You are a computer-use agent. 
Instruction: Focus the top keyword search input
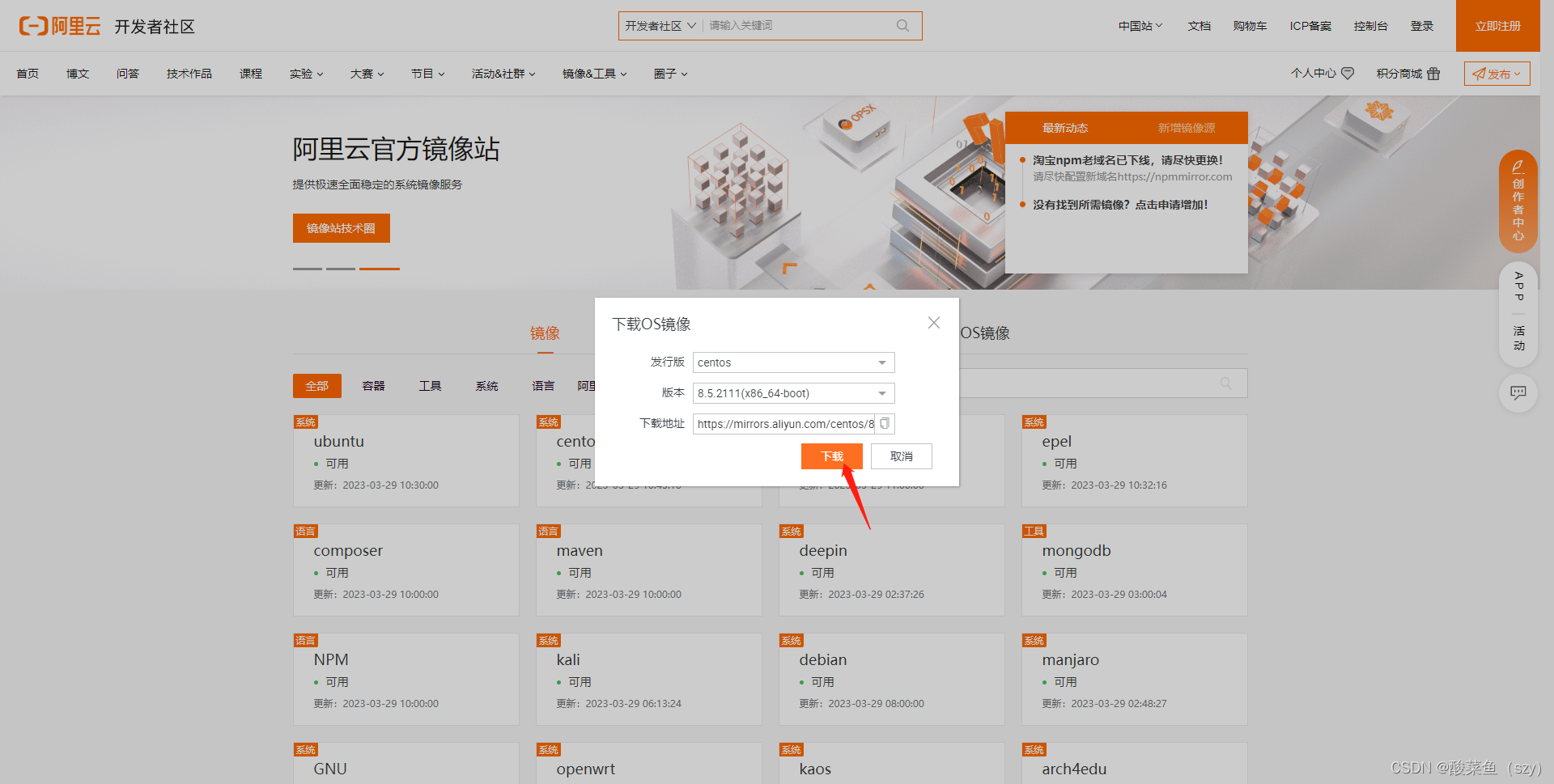point(797,26)
